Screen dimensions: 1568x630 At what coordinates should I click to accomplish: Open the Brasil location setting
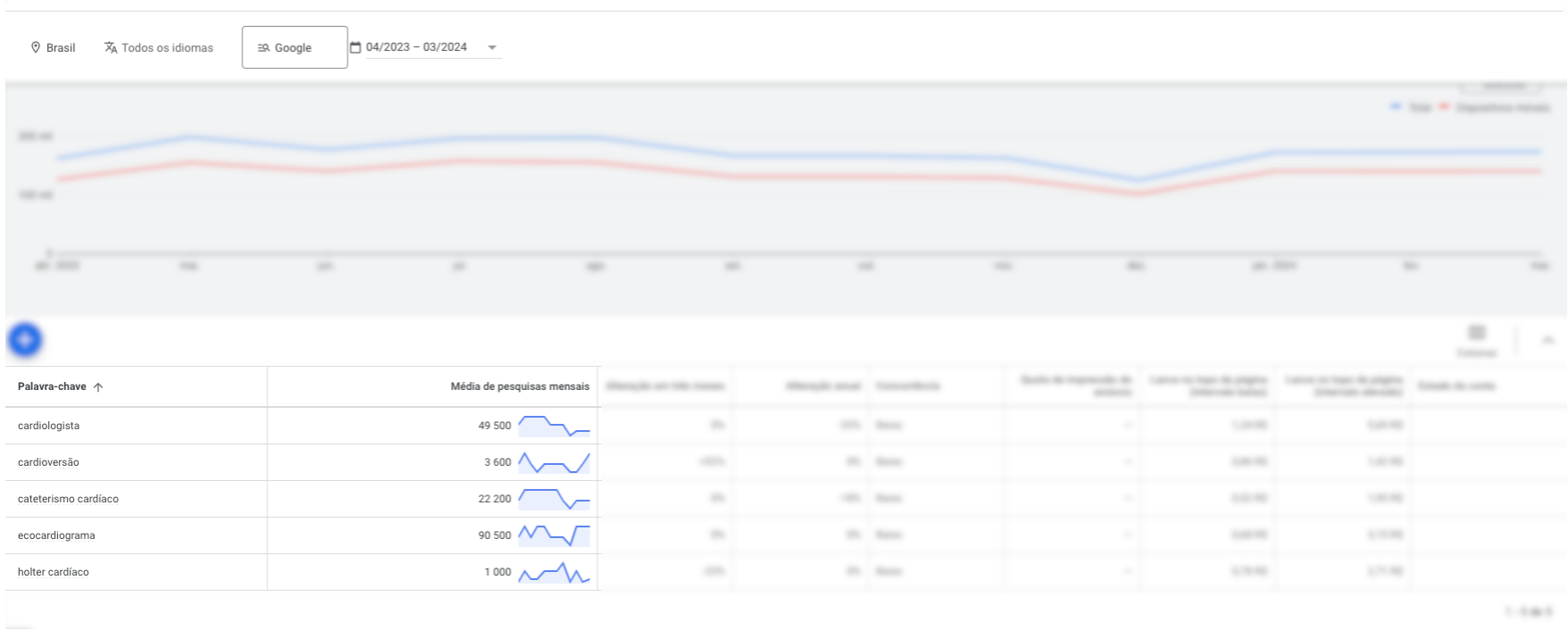[x=54, y=47]
